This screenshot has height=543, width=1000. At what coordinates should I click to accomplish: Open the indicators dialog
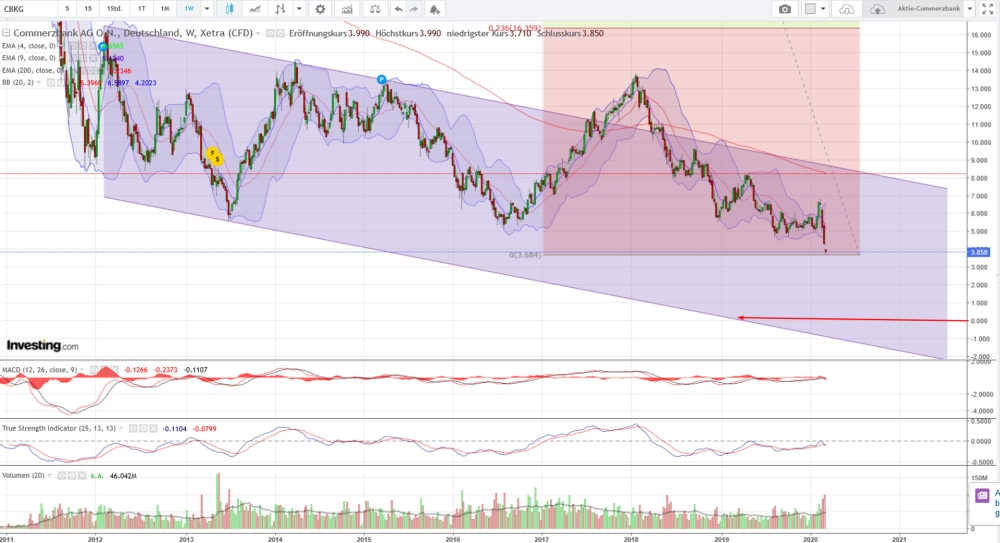tap(347, 9)
